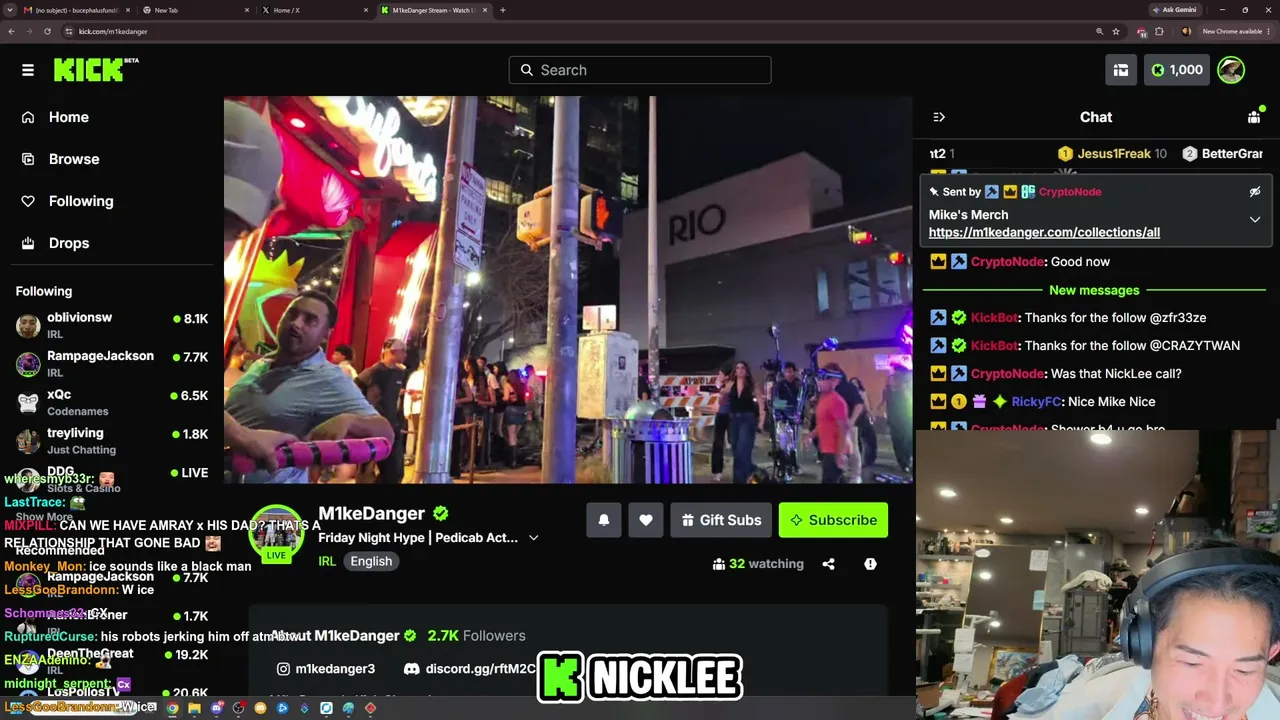Screen dimensions: 1280x720
Task: Report the stream via exclamation icon
Action: pos(870,564)
